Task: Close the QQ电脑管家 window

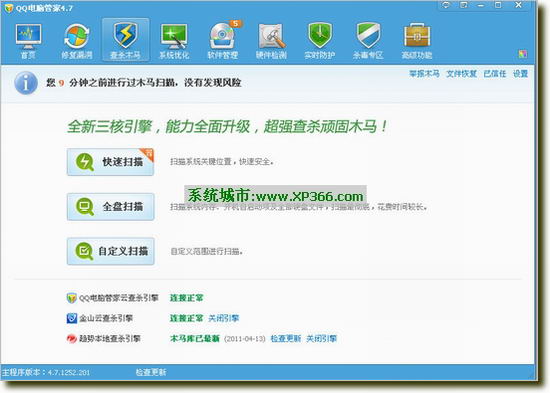Action: pos(518,5)
